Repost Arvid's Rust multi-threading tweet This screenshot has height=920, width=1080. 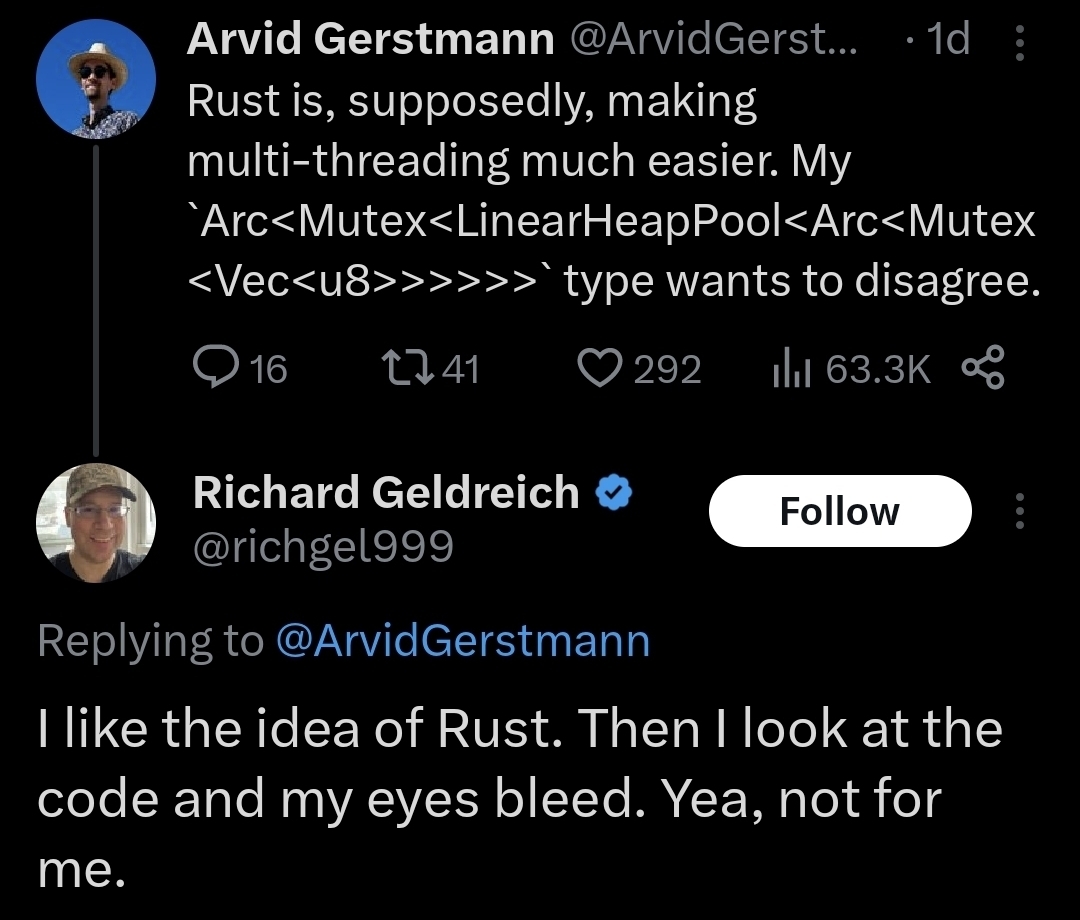coord(406,370)
